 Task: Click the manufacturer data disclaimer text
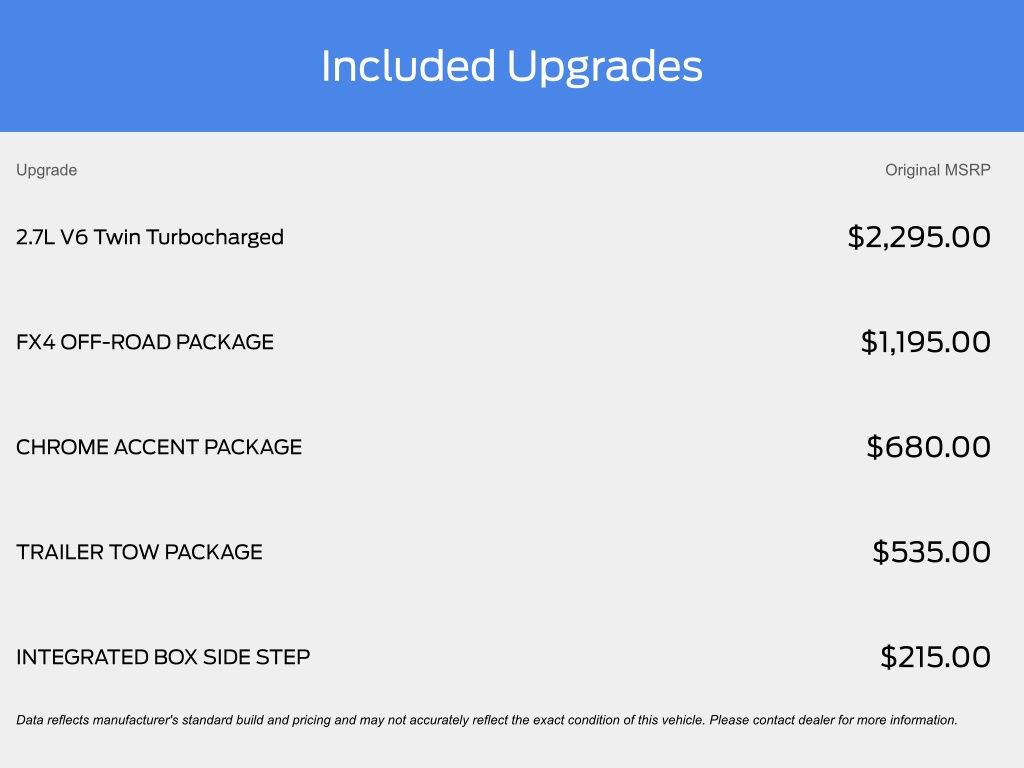point(487,720)
